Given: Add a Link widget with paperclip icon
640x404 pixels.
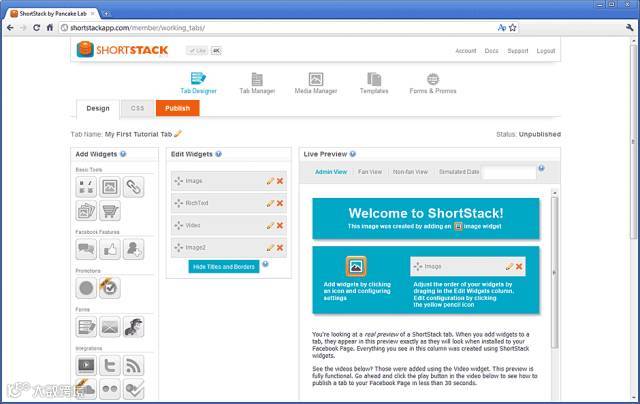Looking at the screenshot, I should coord(133,187).
